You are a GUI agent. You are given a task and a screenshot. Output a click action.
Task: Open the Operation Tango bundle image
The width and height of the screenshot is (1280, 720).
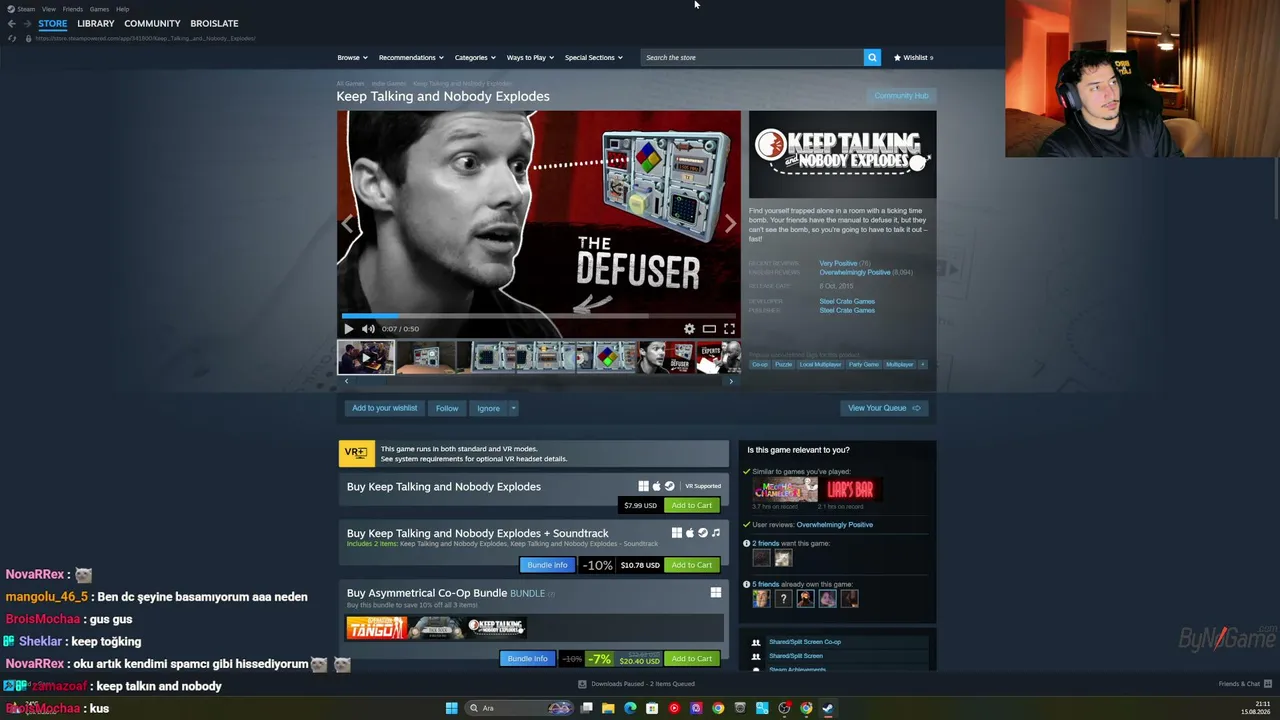point(376,628)
